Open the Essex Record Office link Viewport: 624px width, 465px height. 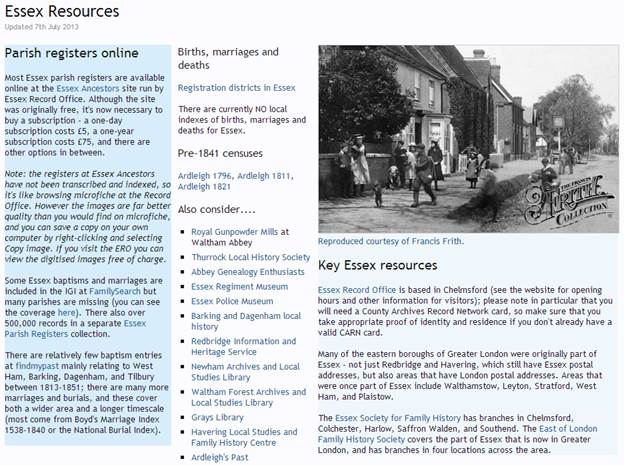click(x=357, y=290)
